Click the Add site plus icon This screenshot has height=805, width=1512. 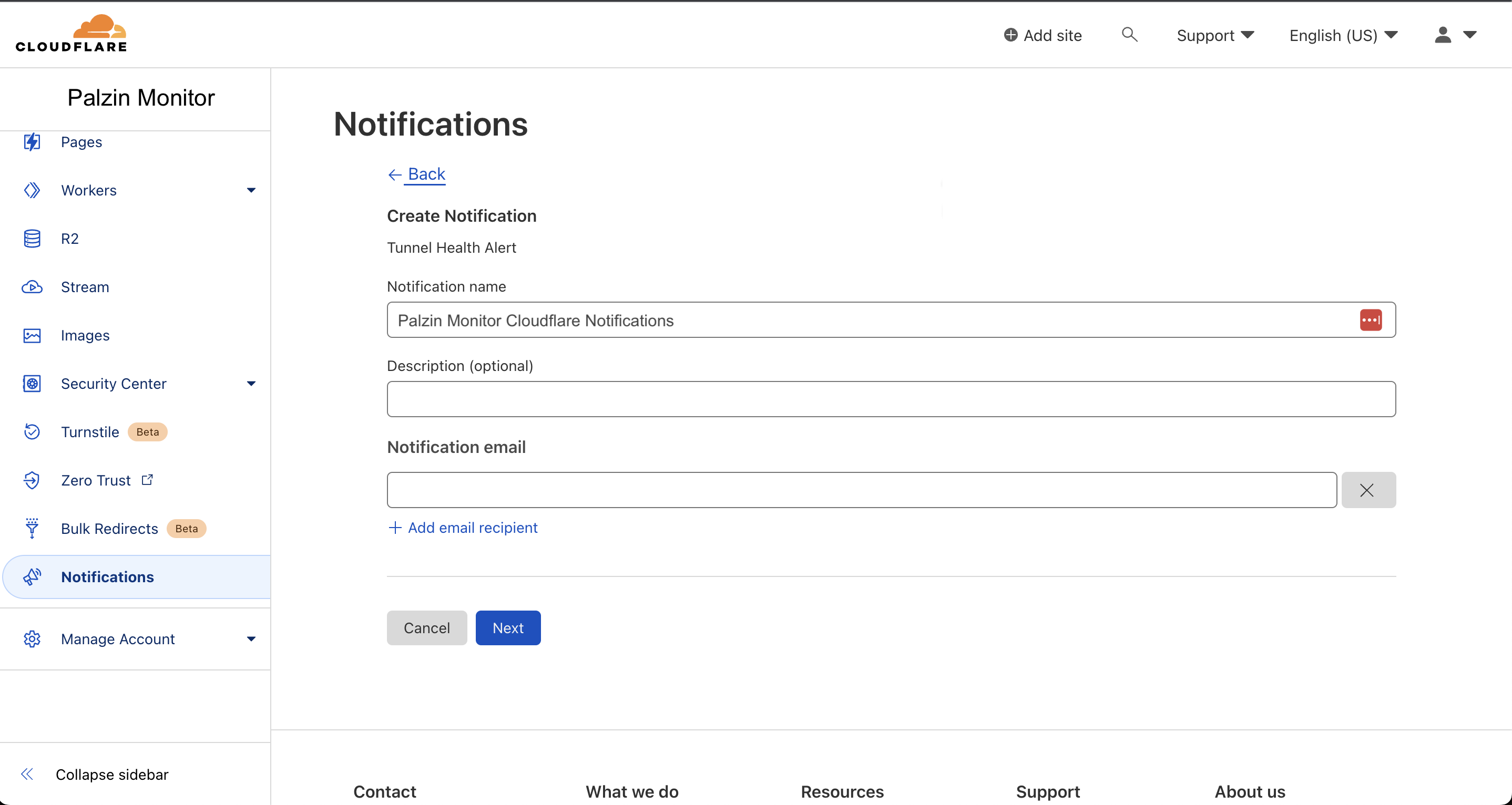(1010, 35)
